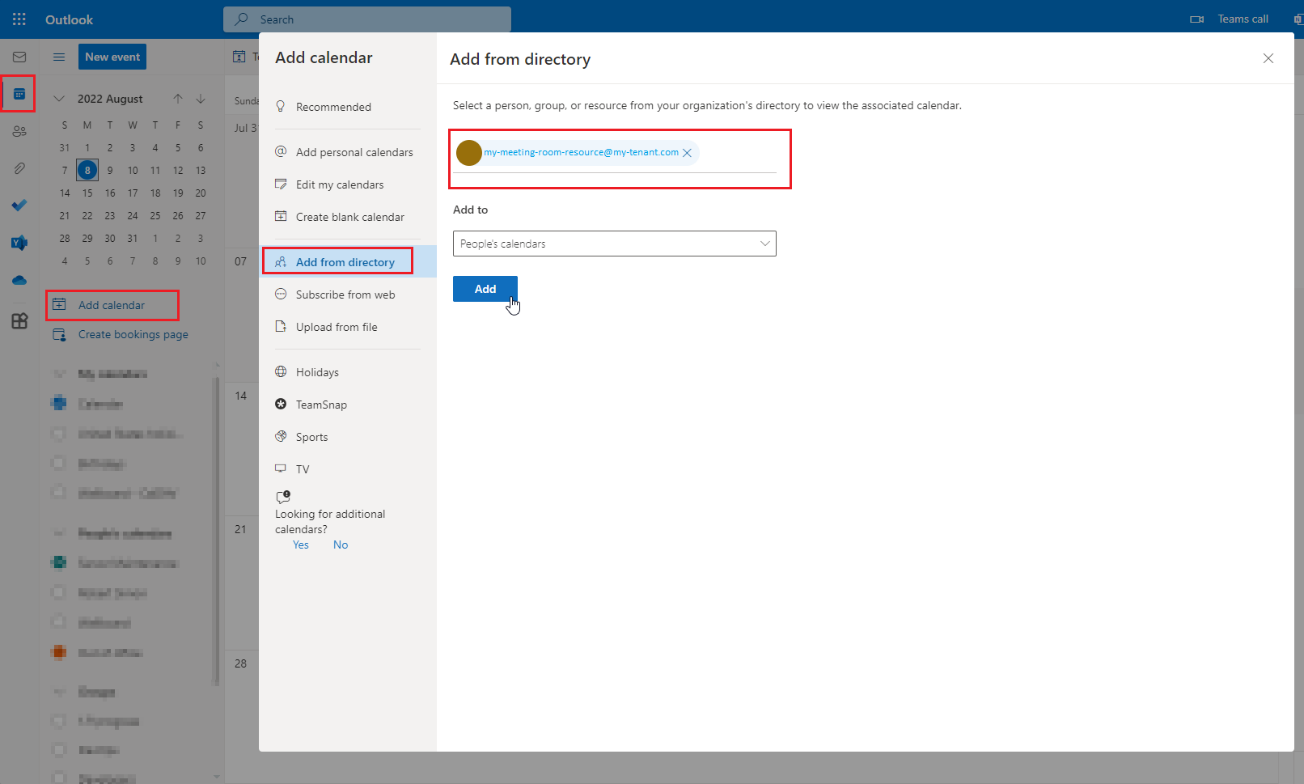Click Yes for additional calendars
Image resolution: width=1304 pixels, height=784 pixels.
click(301, 545)
